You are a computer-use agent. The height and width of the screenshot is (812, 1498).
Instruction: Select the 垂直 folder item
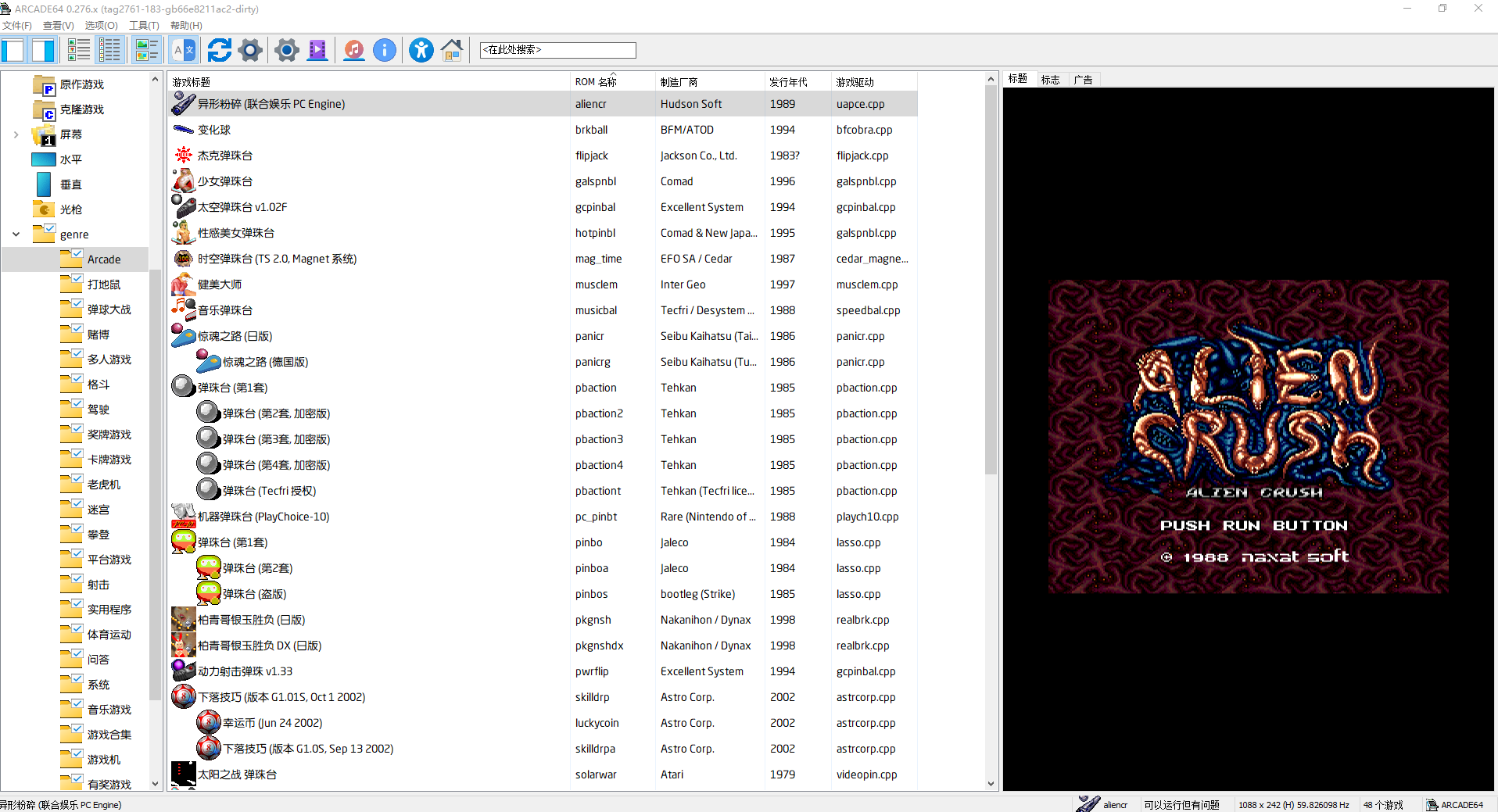(59, 184)
